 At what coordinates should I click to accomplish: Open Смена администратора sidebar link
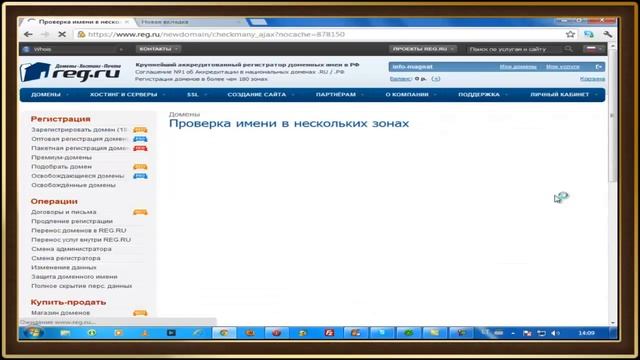point(71,249)
